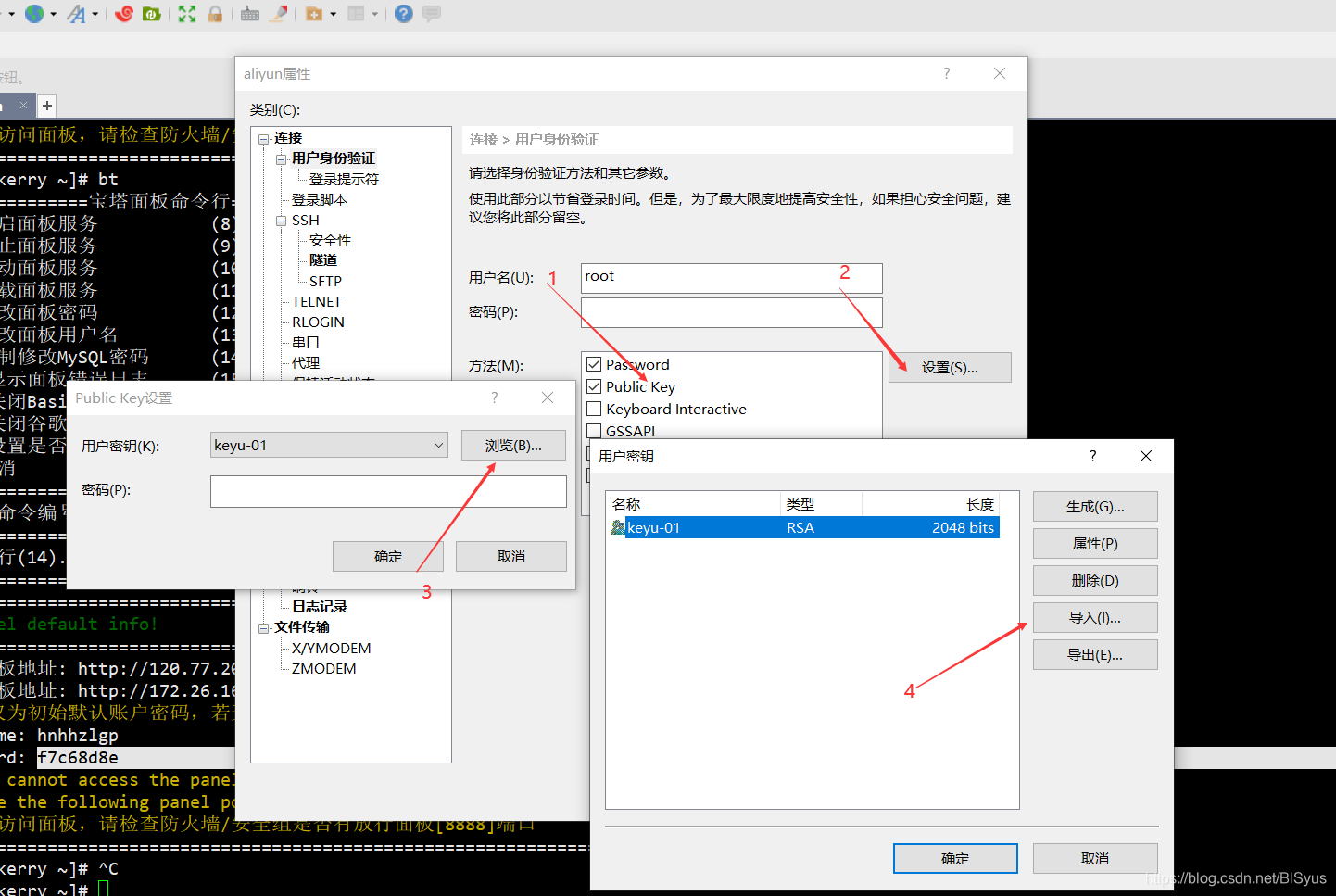
Task: Select 串口 in category tree
Action: point(306,342)
